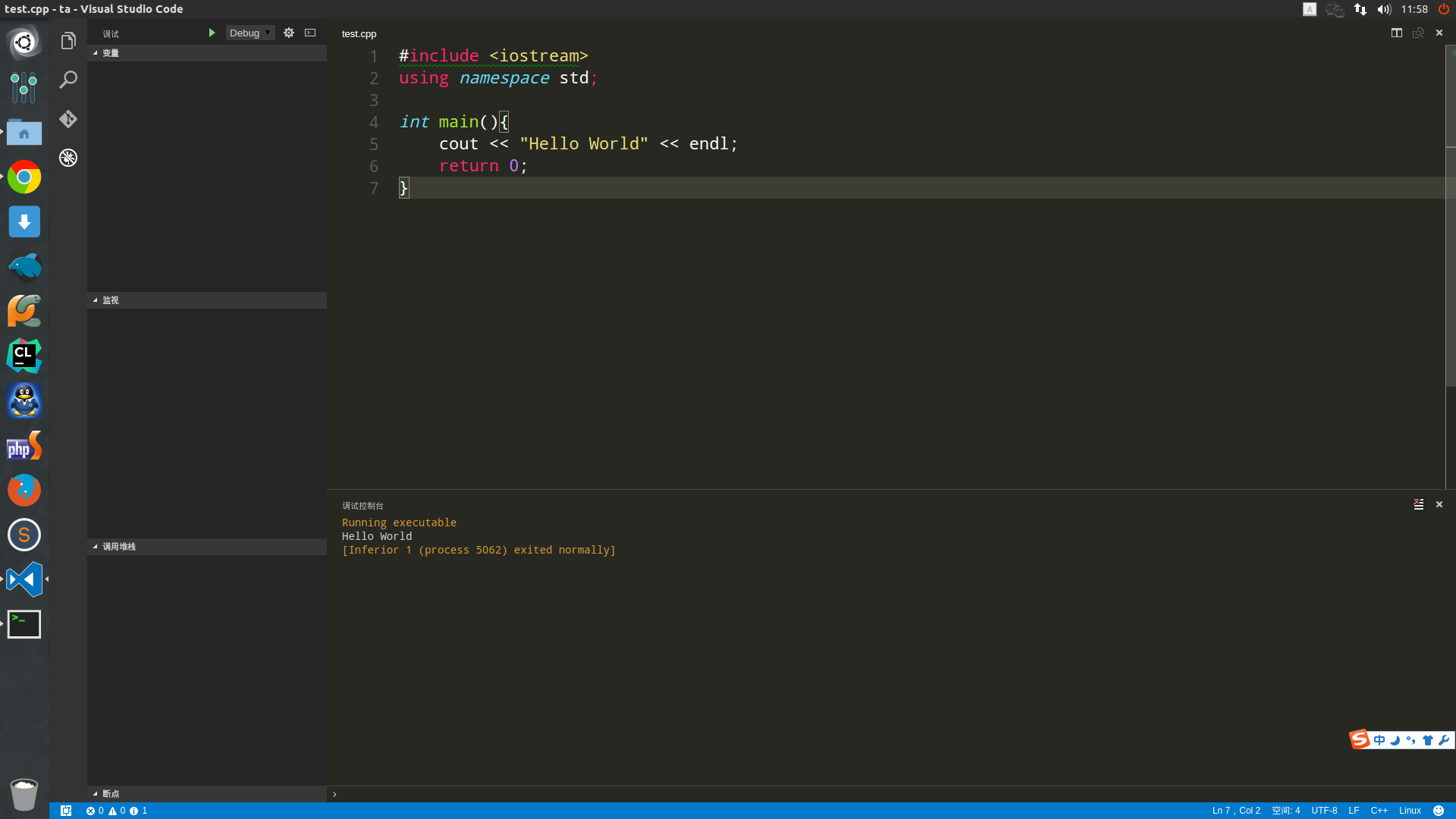
Task: Clear the debug console output
Action: 1418,504
